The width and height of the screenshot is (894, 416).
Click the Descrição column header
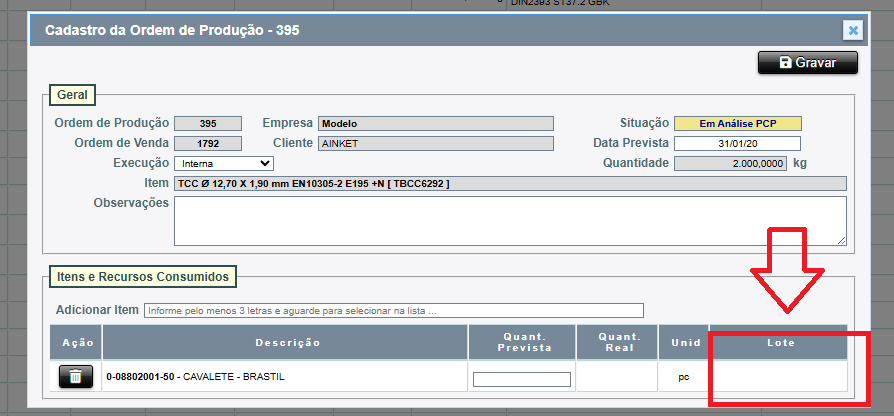point(285,342)
